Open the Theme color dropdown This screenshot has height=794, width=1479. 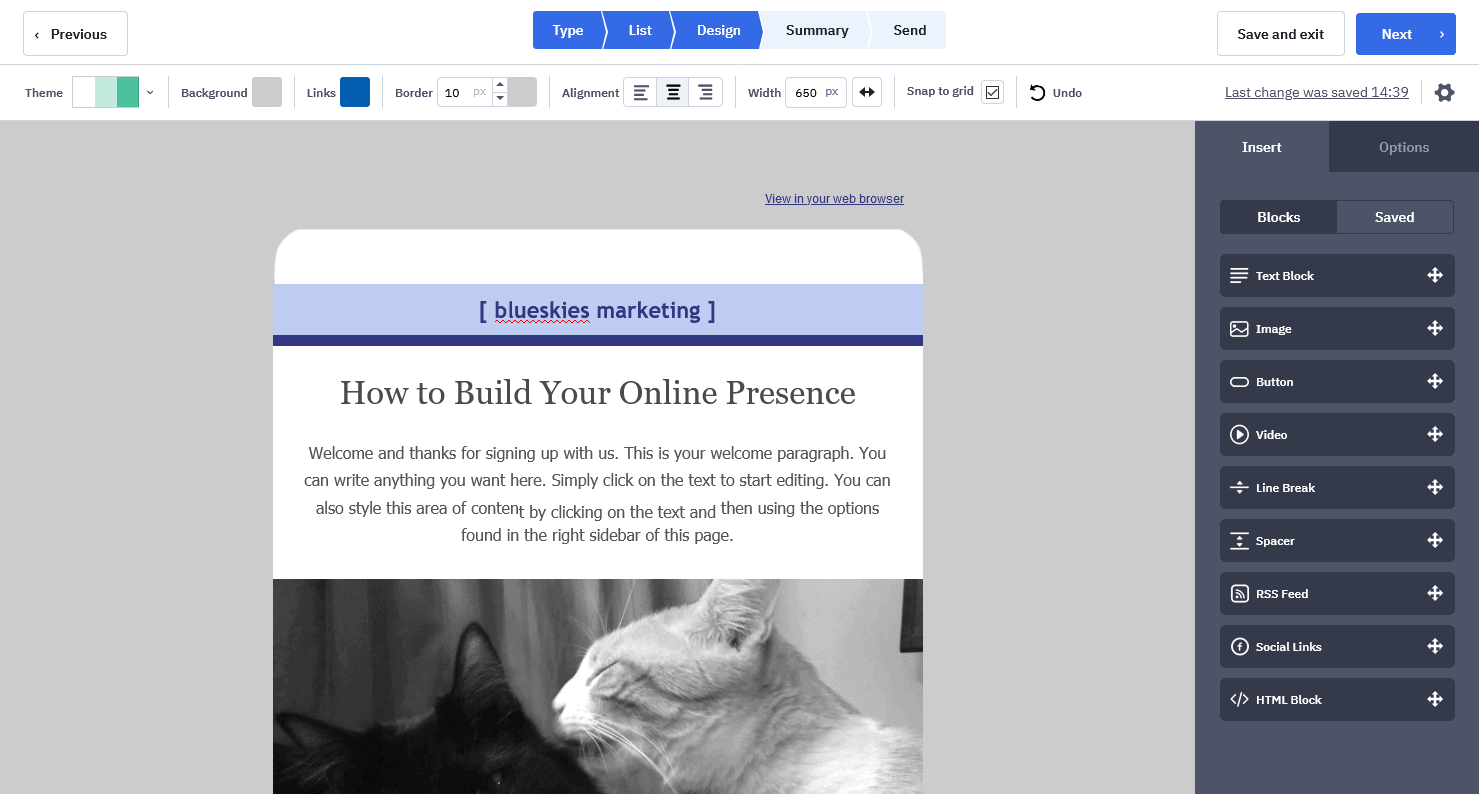[150, 93]
